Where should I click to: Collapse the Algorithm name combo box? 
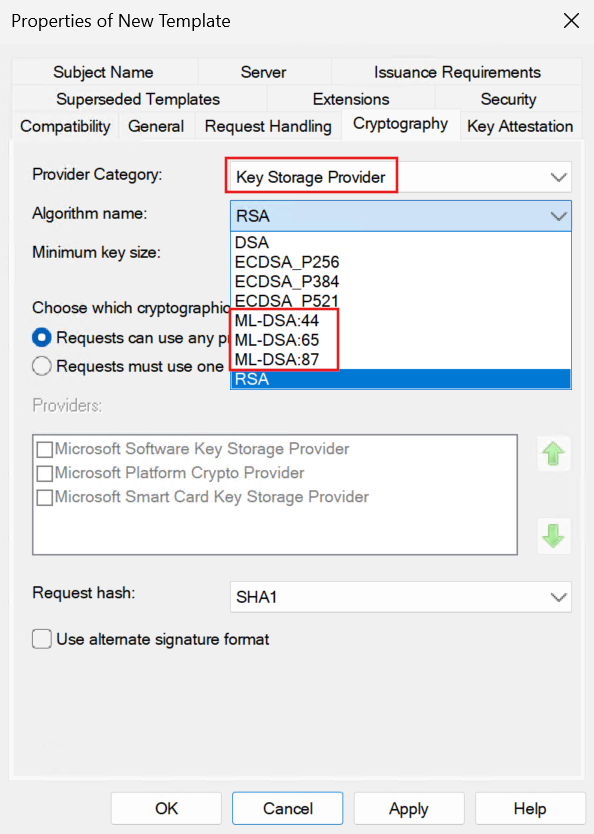coord(400,216)
